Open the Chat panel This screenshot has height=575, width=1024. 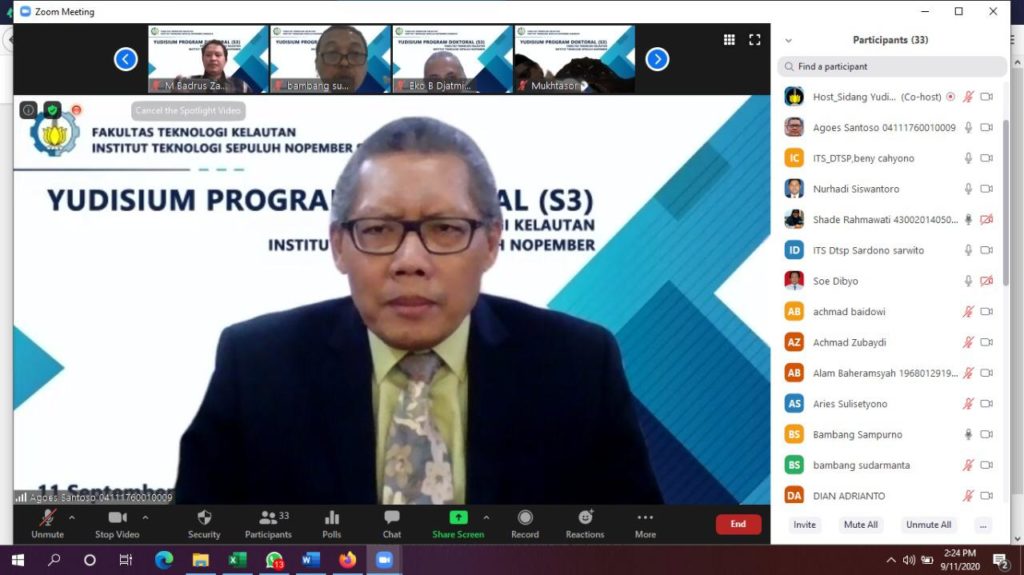coord(392,518)
